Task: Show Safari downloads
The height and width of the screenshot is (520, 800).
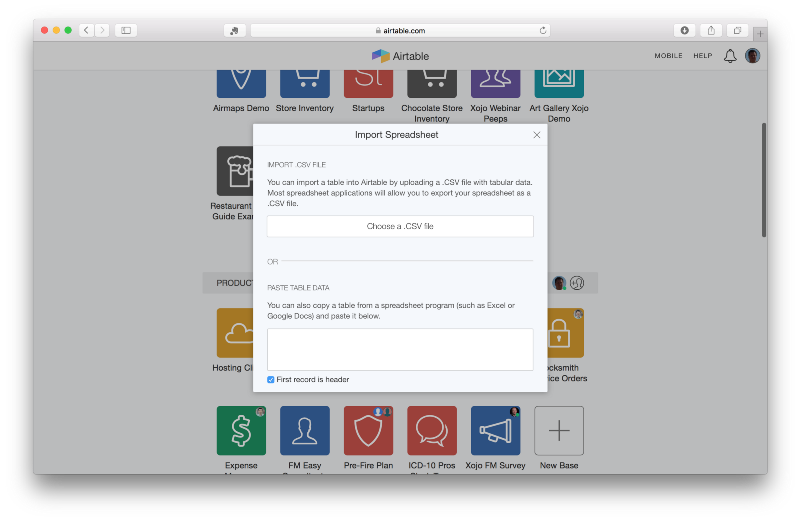Action: (x=685, y=31)
